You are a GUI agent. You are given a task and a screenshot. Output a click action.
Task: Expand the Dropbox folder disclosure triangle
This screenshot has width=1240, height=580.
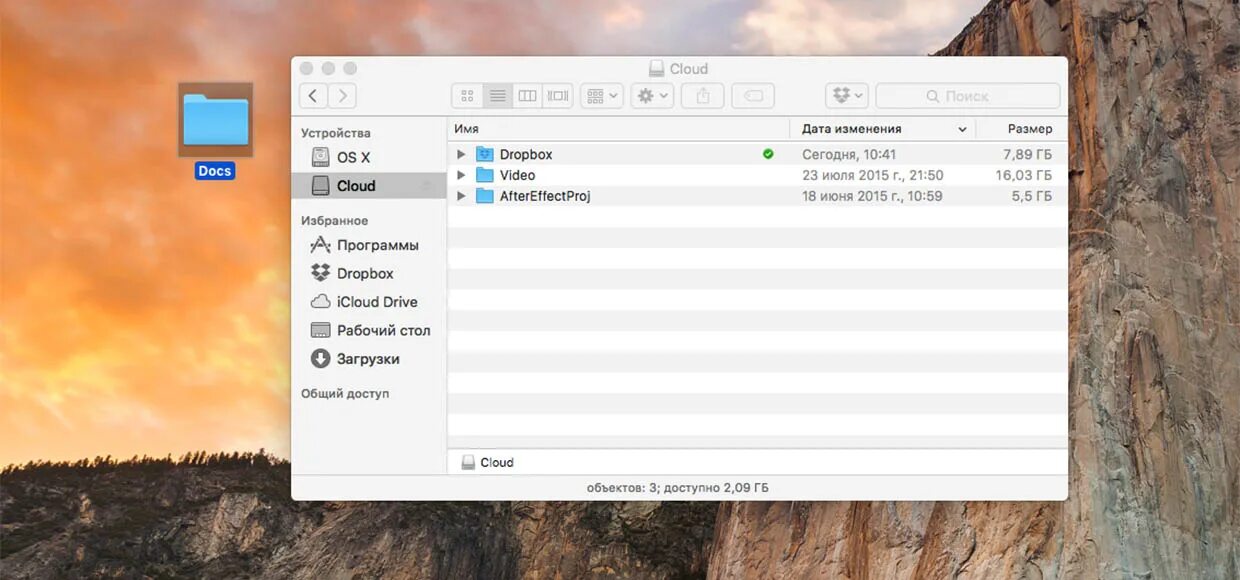pyautogui.click(x=461, y=155)
